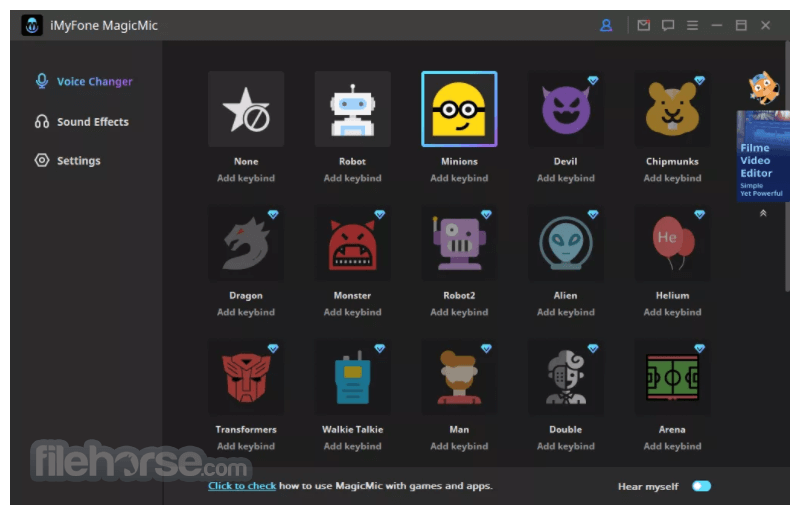The width and height of the screenshot is (799, 512).
Task: Open the mail notification icon
Action: pyautogui.click(x=644, y=25)
